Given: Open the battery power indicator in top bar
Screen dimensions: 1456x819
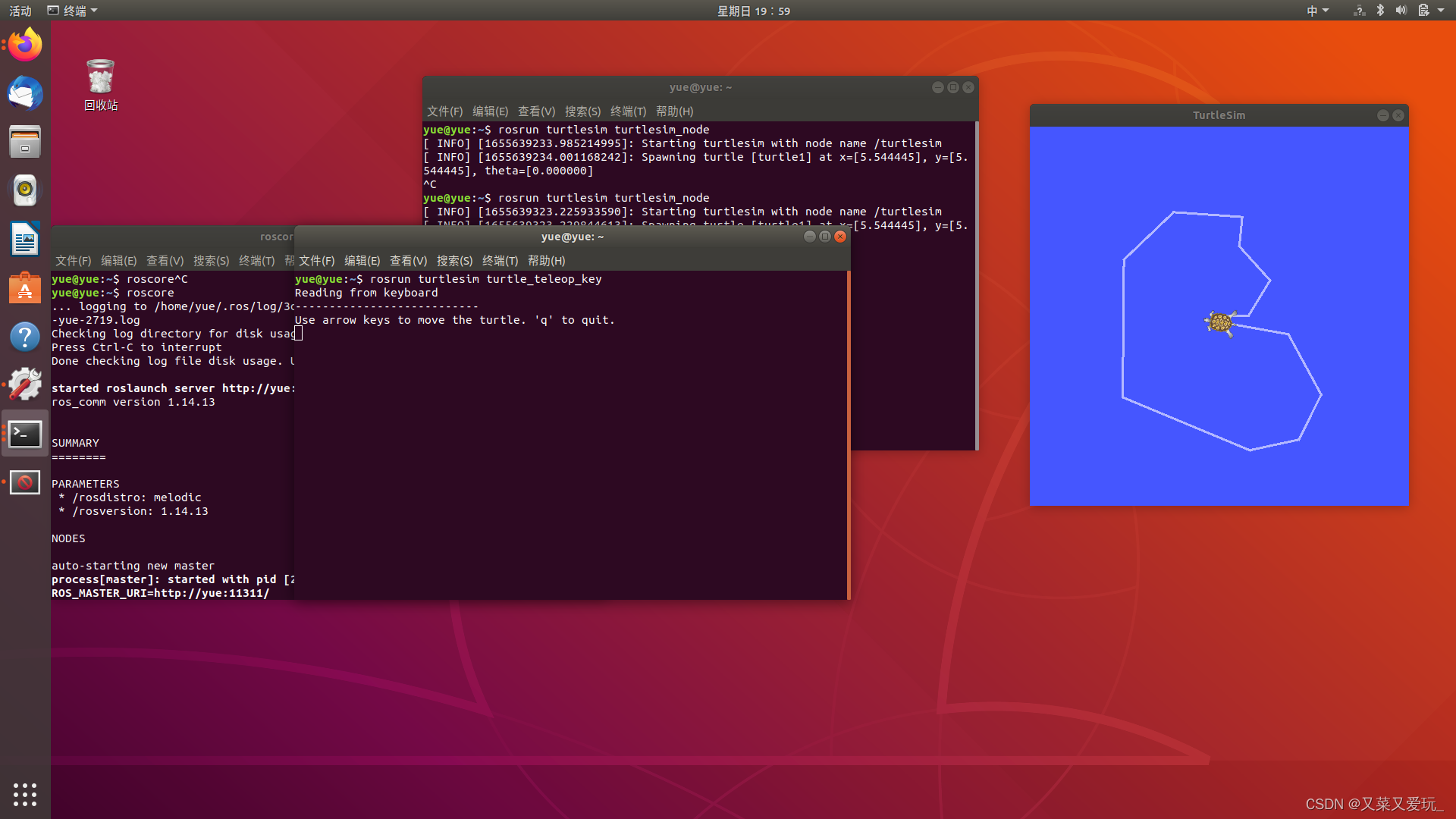Looking at the screenshot, I should tap(1423, 11).
